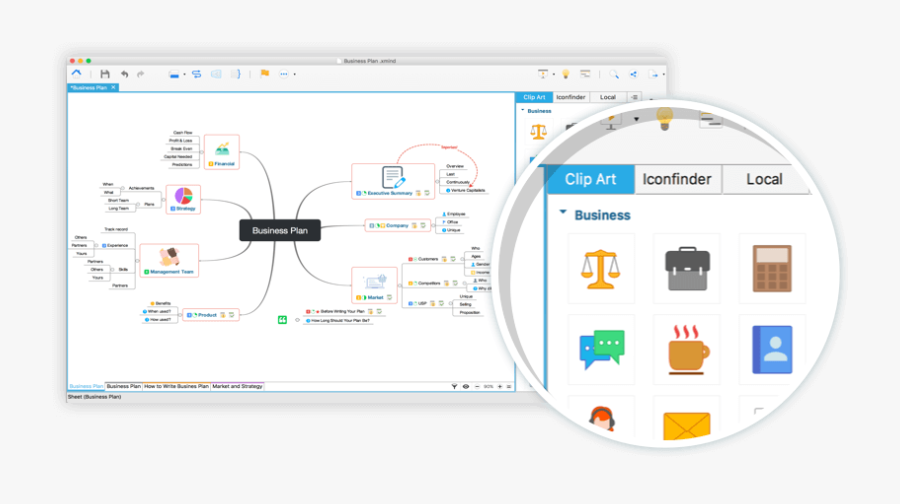Click the Save icon in the toolbar
Viewport: 900px width, 504px height.
tap(104, 74)
